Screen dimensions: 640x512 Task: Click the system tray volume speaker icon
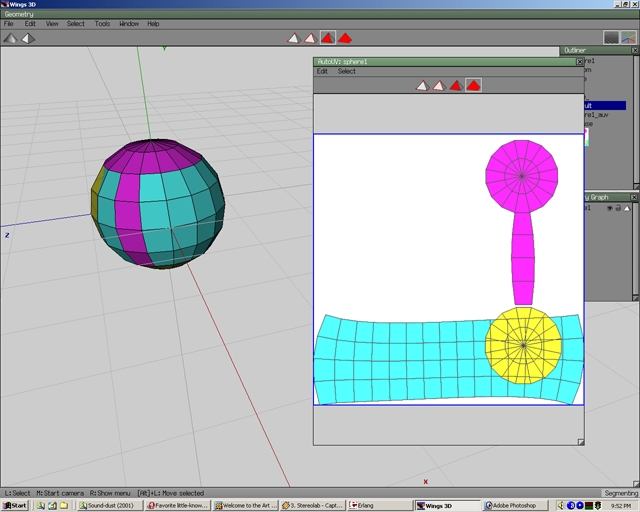pyautogui.click(x=562, y=505)
